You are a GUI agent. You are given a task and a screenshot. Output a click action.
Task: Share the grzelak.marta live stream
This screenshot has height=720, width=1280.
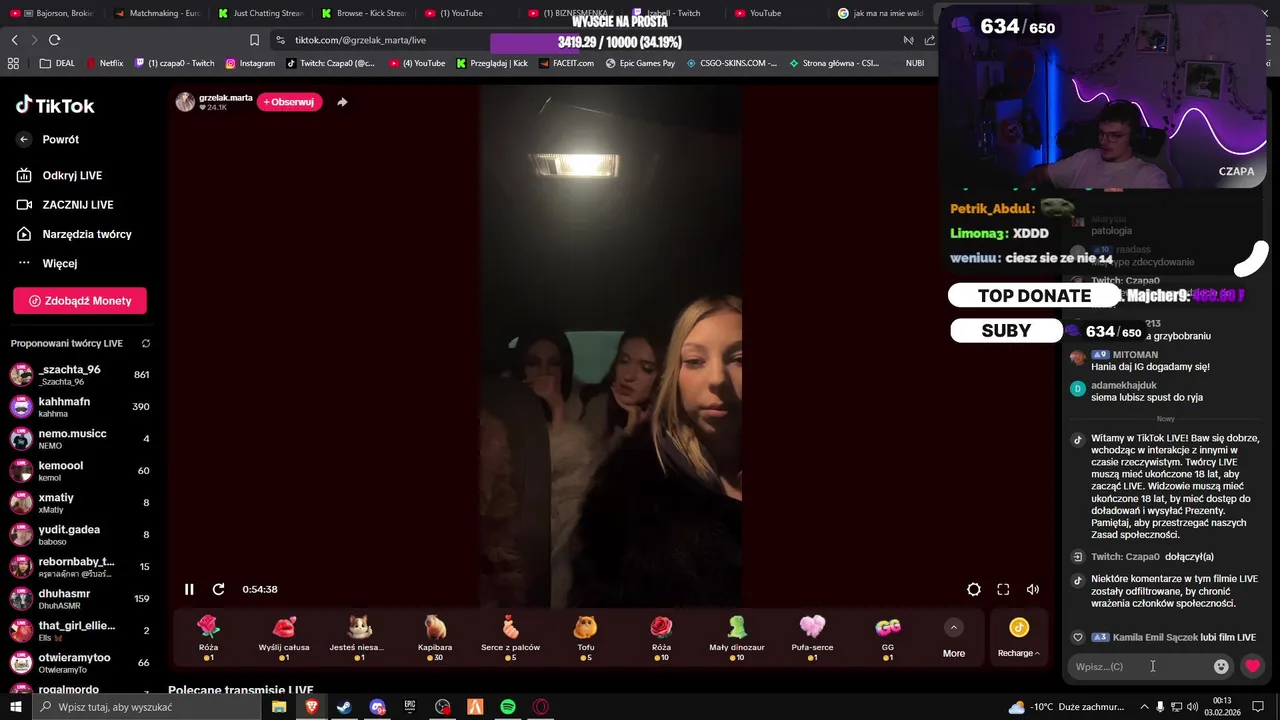(342, 102)
